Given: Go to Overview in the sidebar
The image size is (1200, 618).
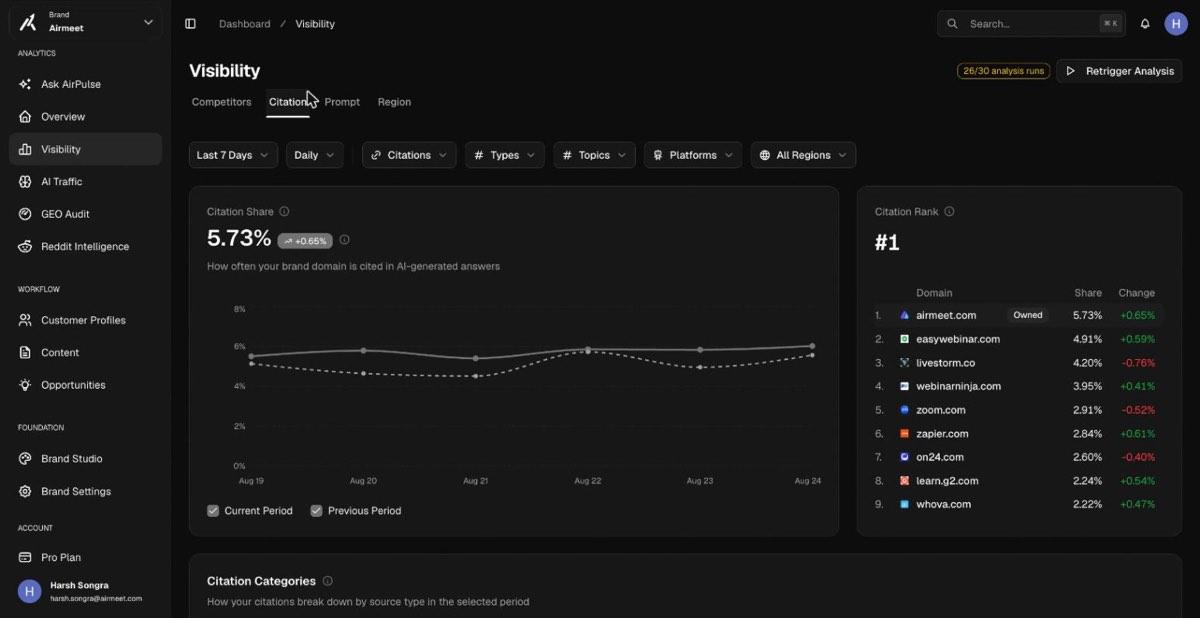Looking at the screenshot, I should point(85,117).
